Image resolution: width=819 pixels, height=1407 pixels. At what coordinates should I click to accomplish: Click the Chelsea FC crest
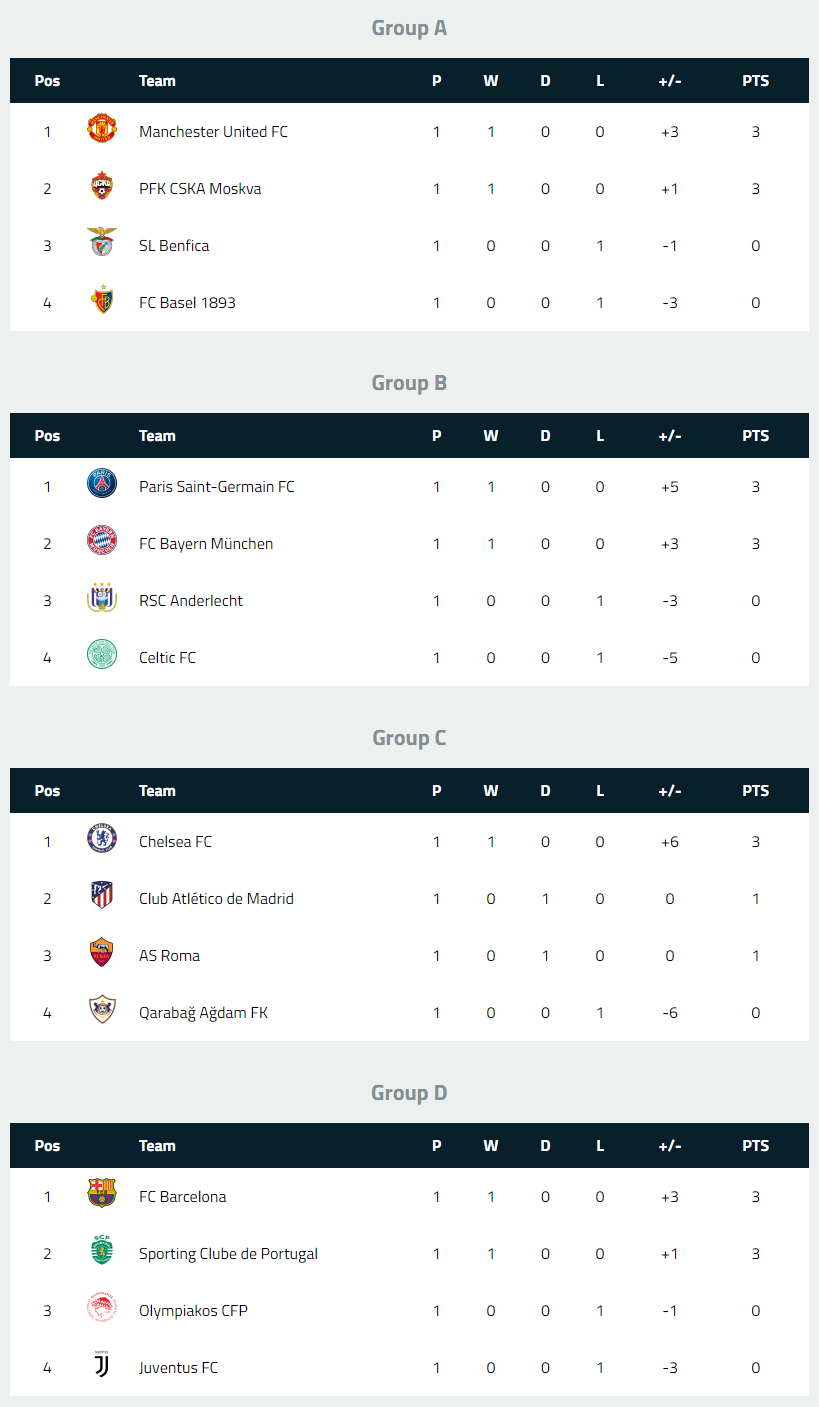point(102,841)
